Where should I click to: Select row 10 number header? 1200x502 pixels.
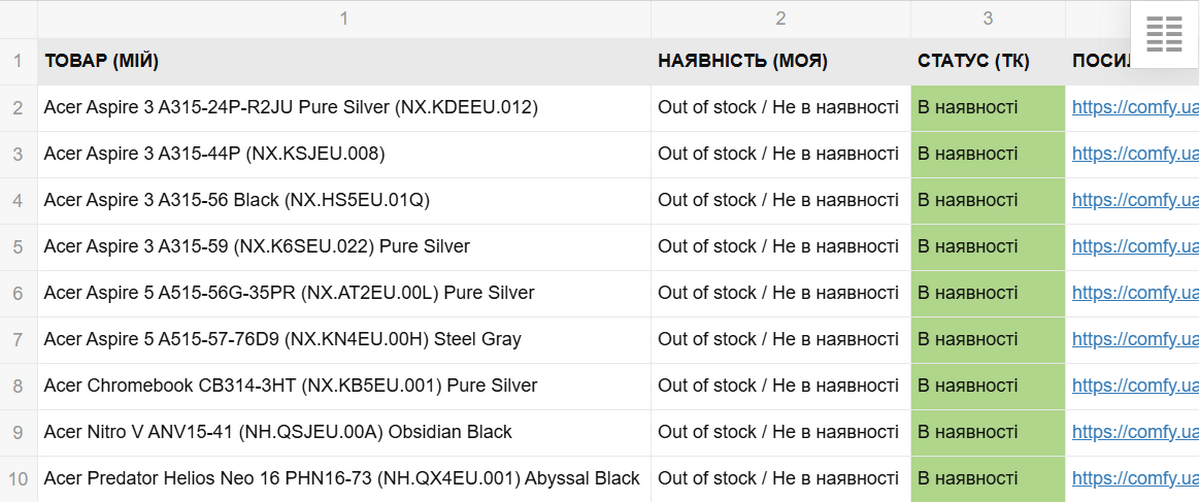click(x=18, y=479)
